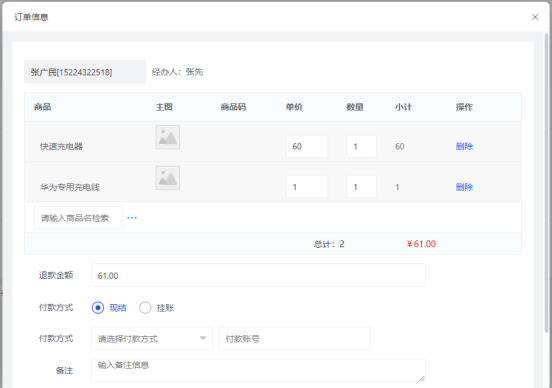Click the 订单信息 dialog title
The image size is (552, 388).
point(31,17)
